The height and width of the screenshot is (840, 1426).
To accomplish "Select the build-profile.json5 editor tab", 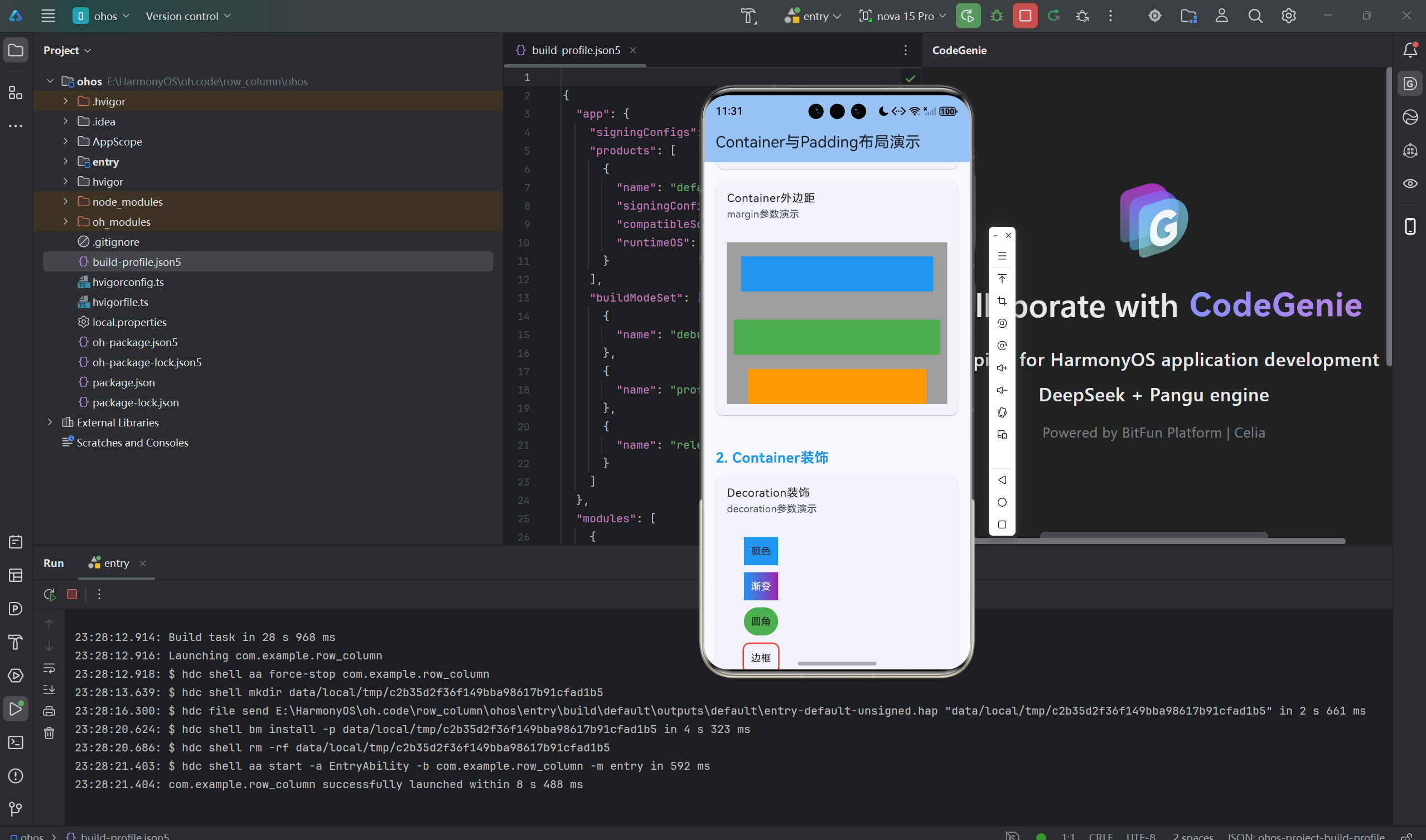I will click(x=575, y=50).
